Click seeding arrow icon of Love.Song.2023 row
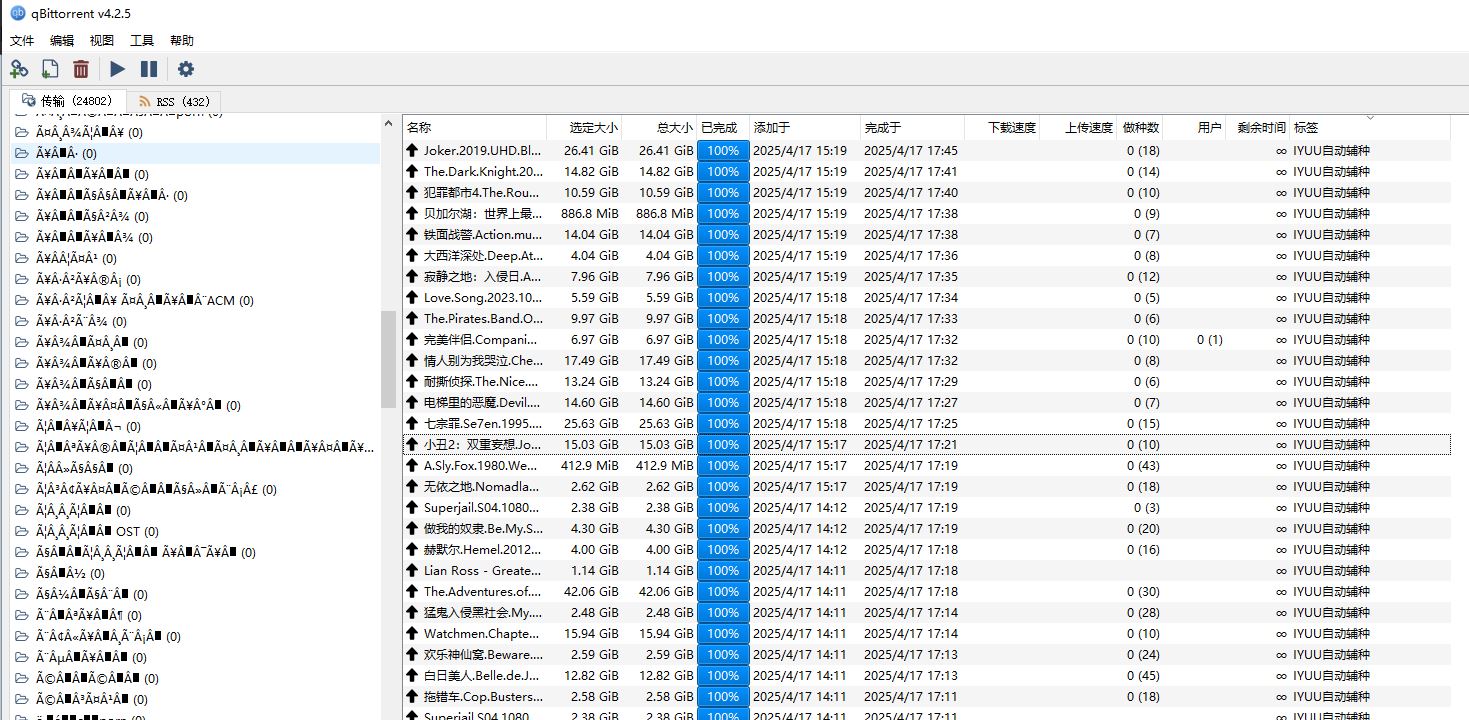 click(412, 297)
